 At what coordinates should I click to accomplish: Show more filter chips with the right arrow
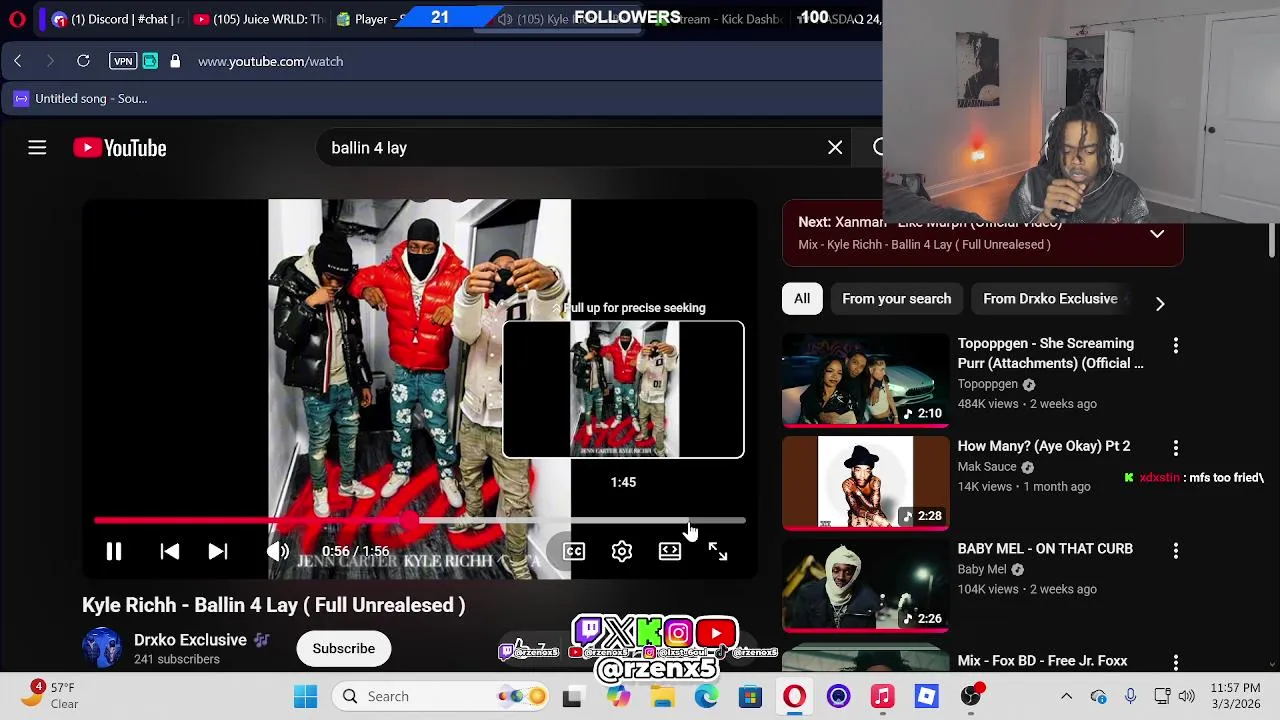1160,303
